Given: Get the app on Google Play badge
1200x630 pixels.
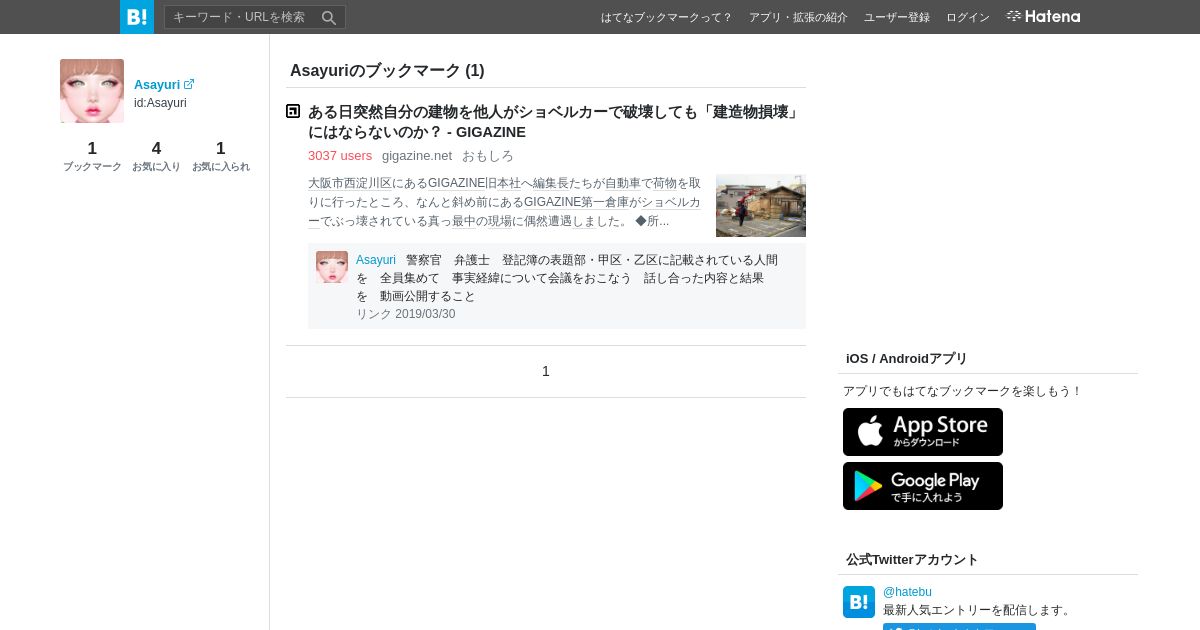Looking at the screenshot, I should (x=923, y=486).
